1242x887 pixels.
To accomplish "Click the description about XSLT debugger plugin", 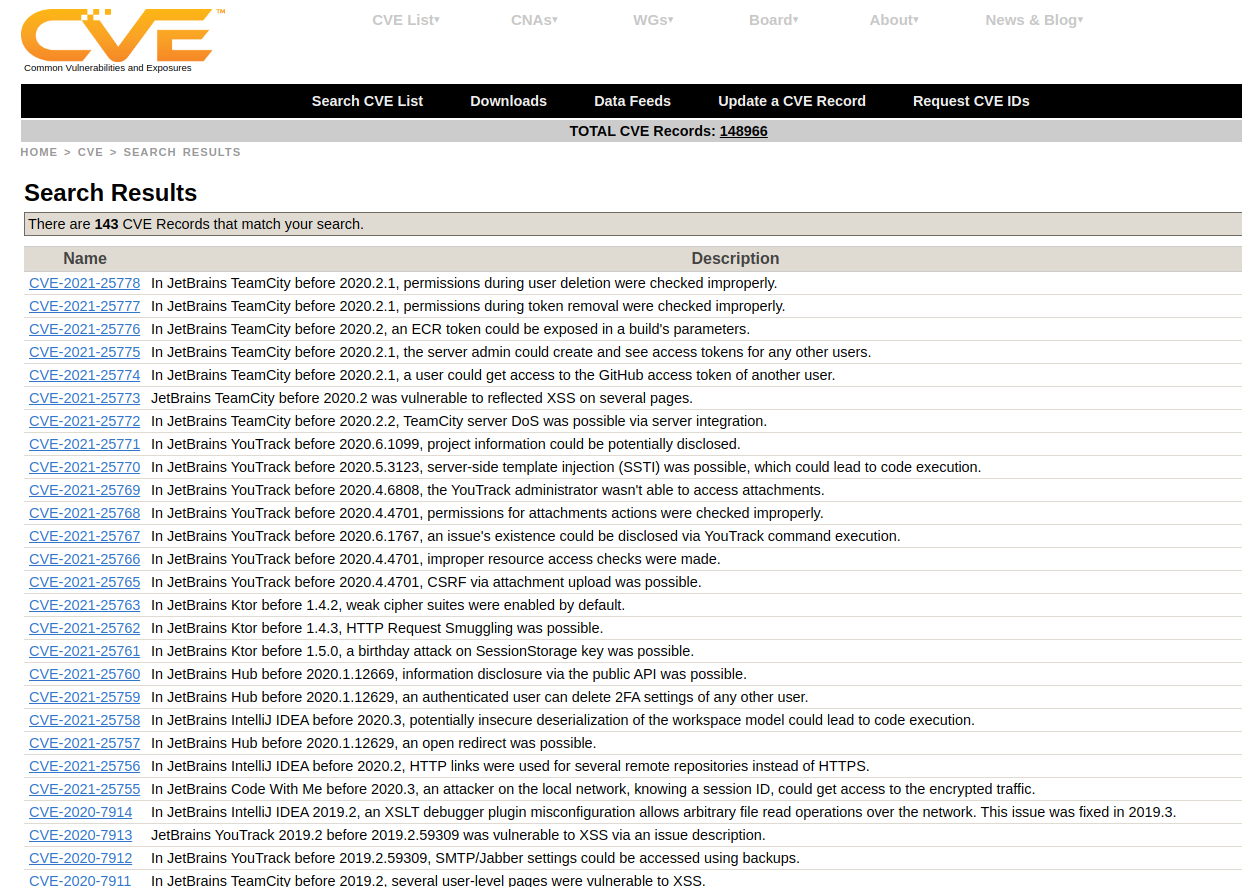I will (x=664, y=812).
